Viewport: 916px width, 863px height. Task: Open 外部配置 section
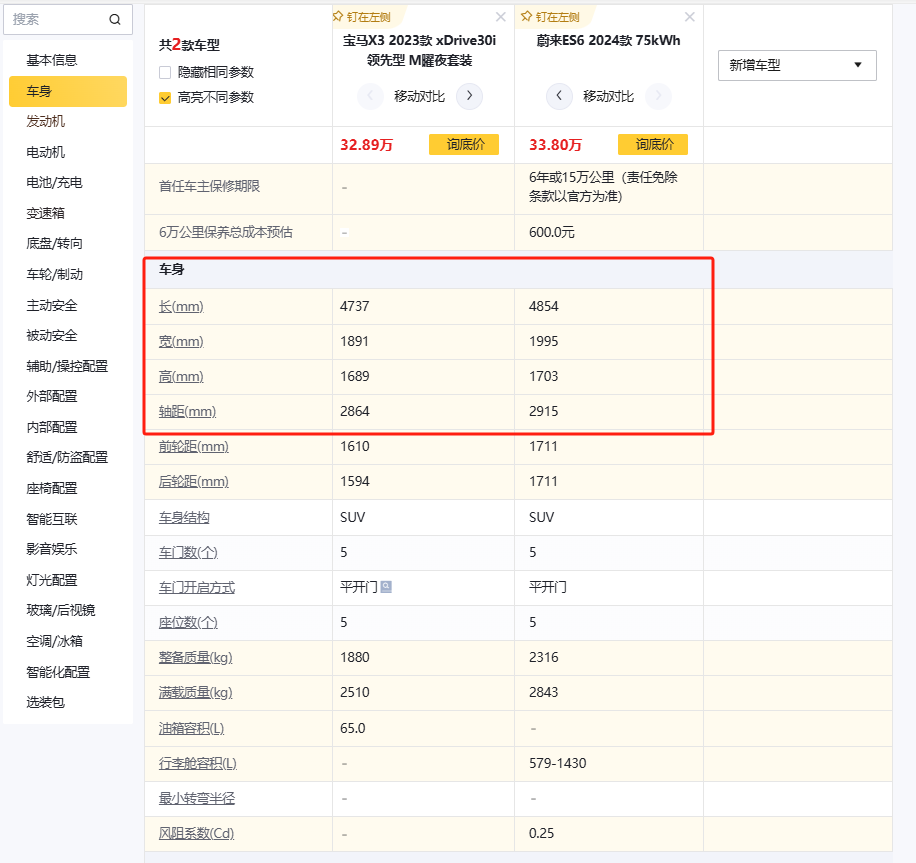pos(52,396)
